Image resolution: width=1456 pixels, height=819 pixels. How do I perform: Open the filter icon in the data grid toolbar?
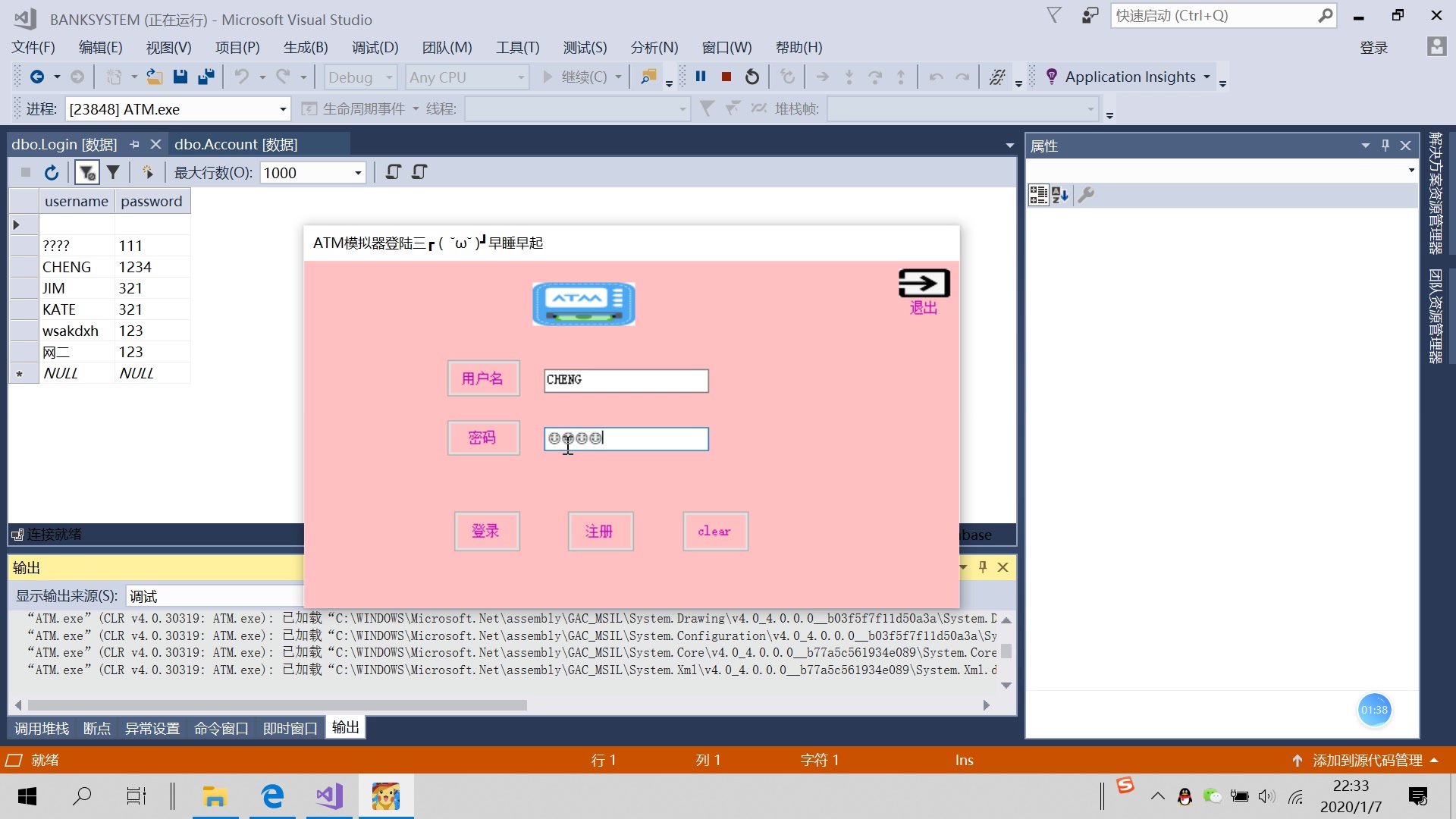pos(113,172)
